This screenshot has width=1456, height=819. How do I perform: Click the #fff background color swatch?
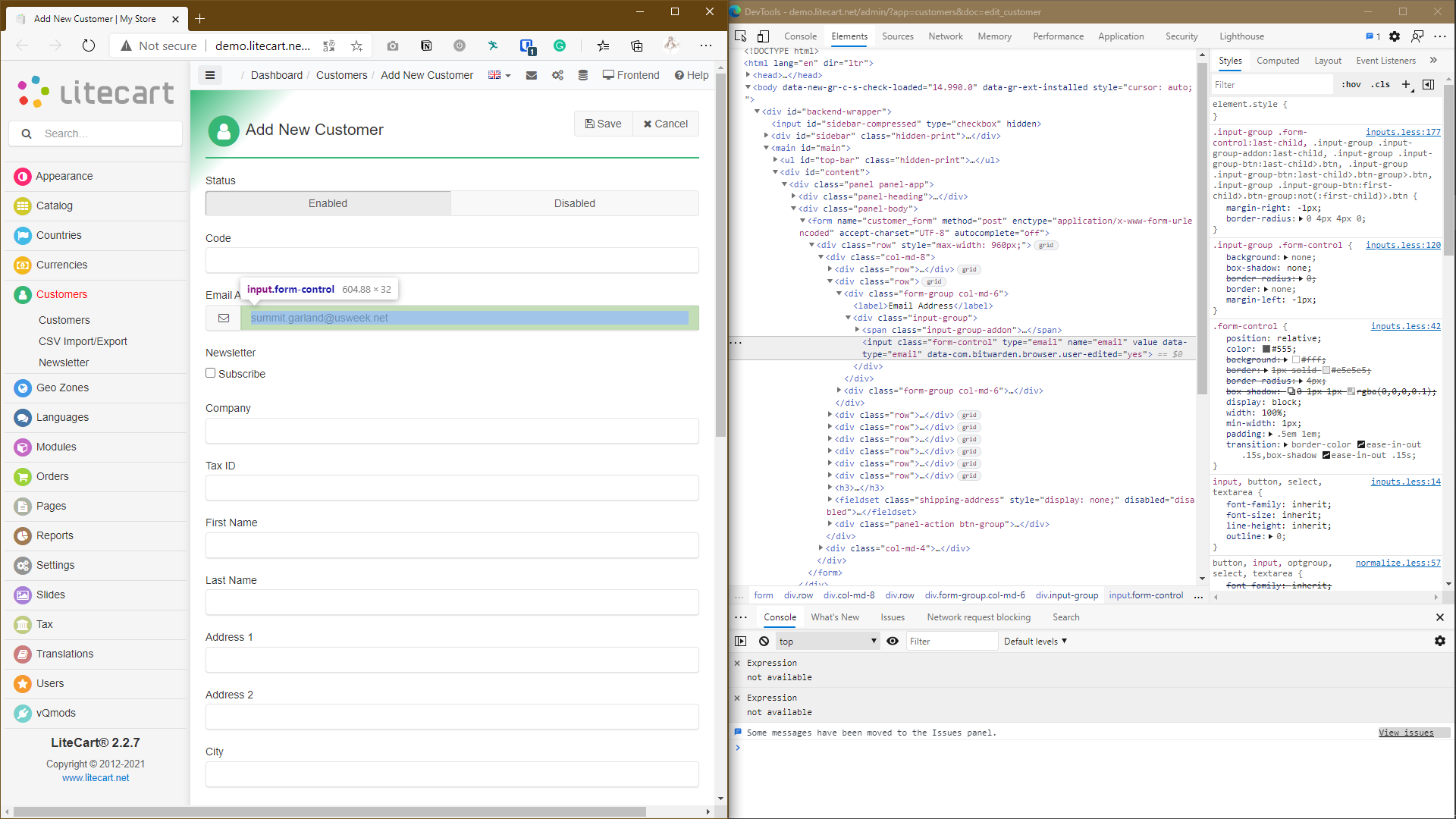1296,360
